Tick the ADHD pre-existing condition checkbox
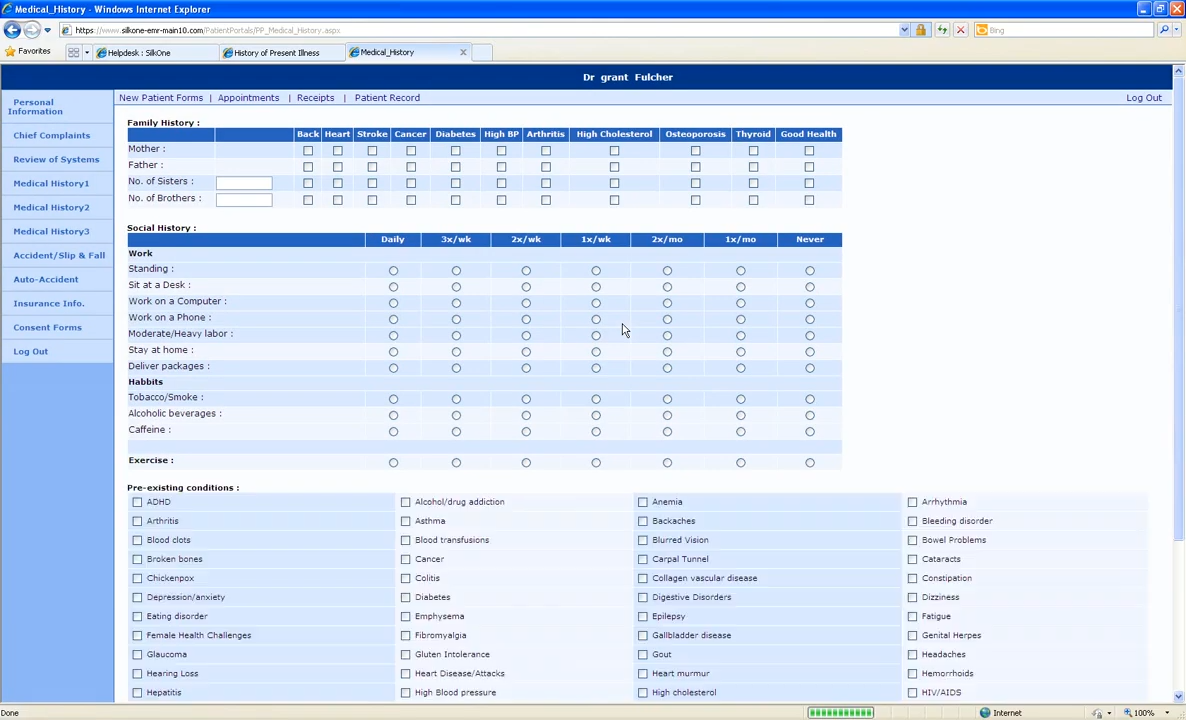1186x720 pixels. [137, 502]
